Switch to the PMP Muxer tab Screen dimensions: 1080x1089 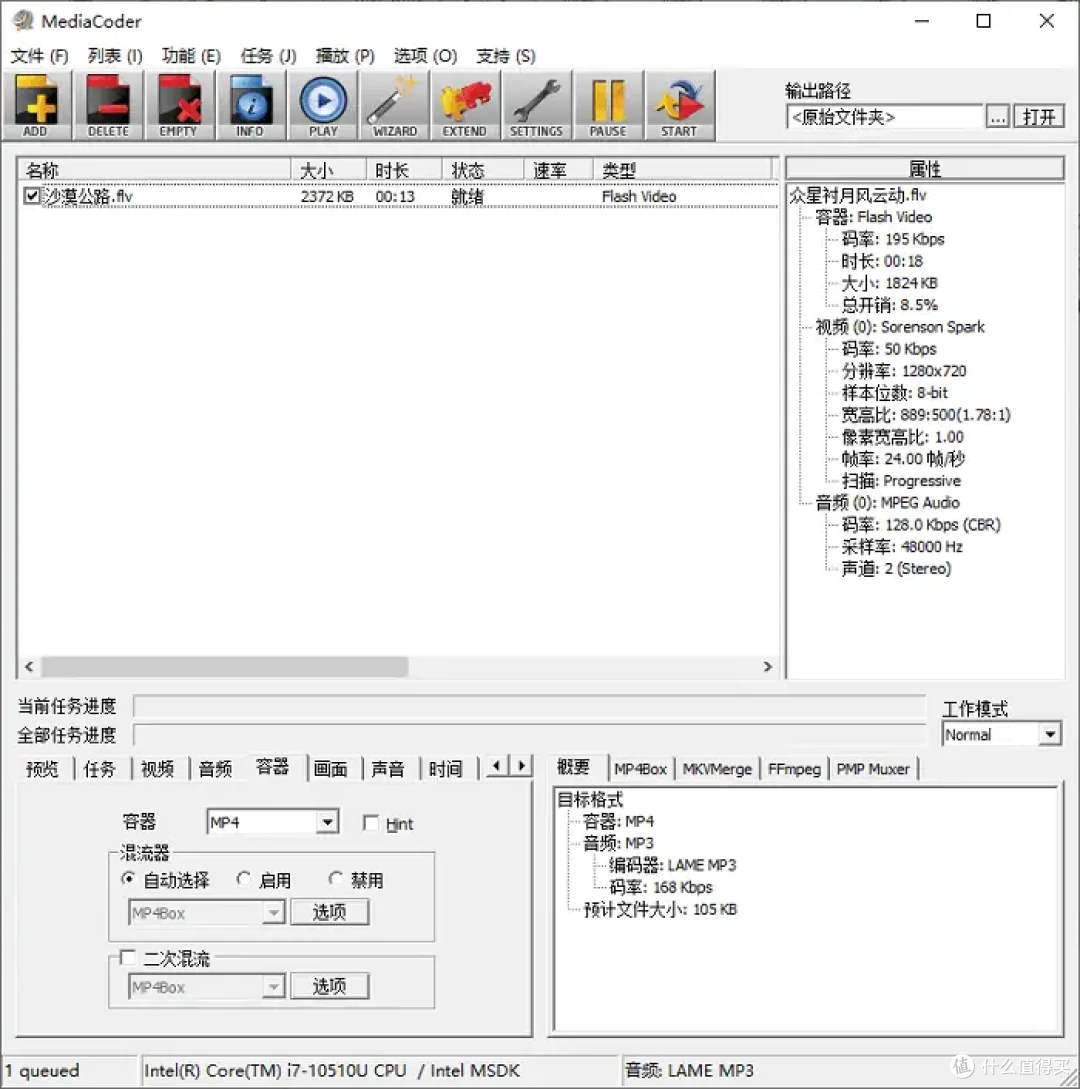[872, 769]
